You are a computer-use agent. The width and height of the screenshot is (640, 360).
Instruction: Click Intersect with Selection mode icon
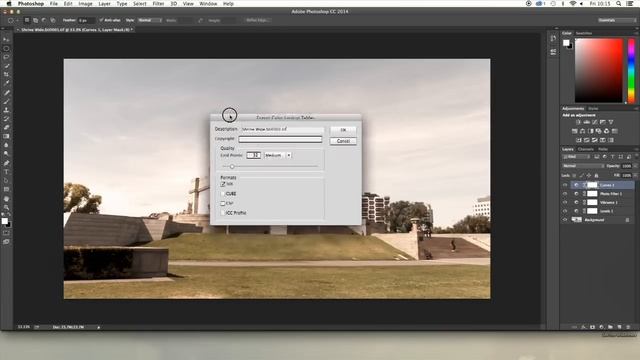click(53, 20)
